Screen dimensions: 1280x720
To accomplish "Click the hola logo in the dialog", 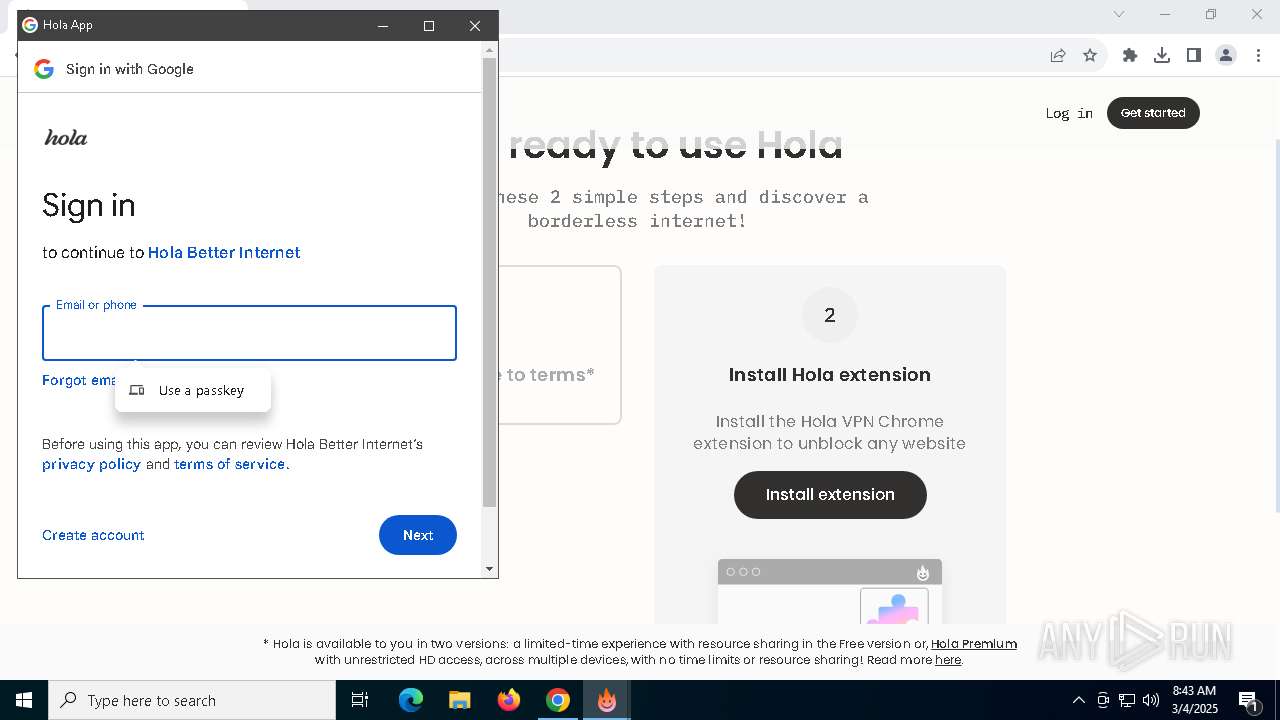I will [66, 138].
